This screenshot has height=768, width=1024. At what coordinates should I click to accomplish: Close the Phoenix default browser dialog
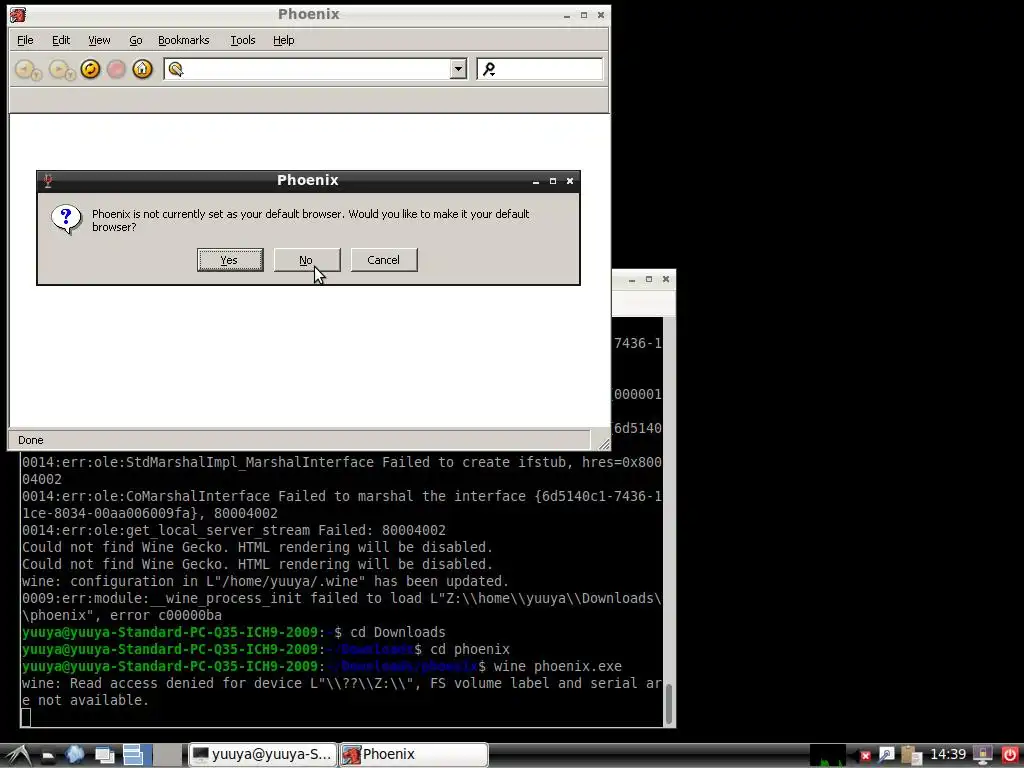[x=570, y=182]
